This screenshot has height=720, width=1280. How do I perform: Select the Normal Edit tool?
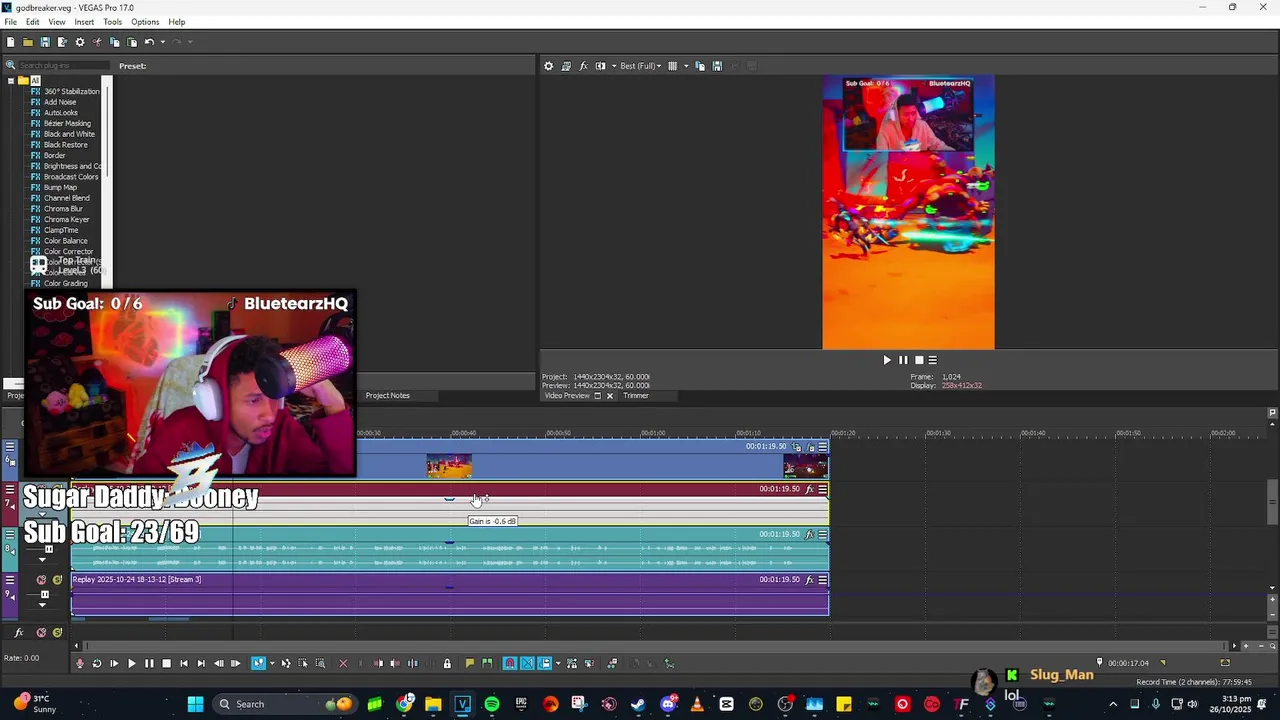258,663
